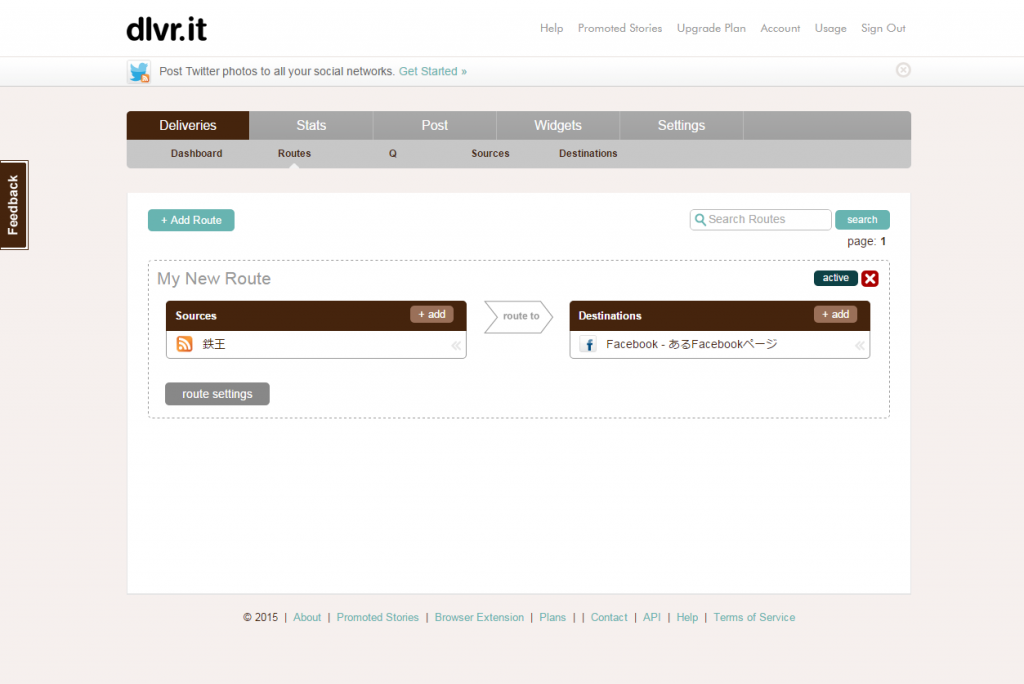
Task: Open the Q sub-tab
Action: tap(392, 154)
